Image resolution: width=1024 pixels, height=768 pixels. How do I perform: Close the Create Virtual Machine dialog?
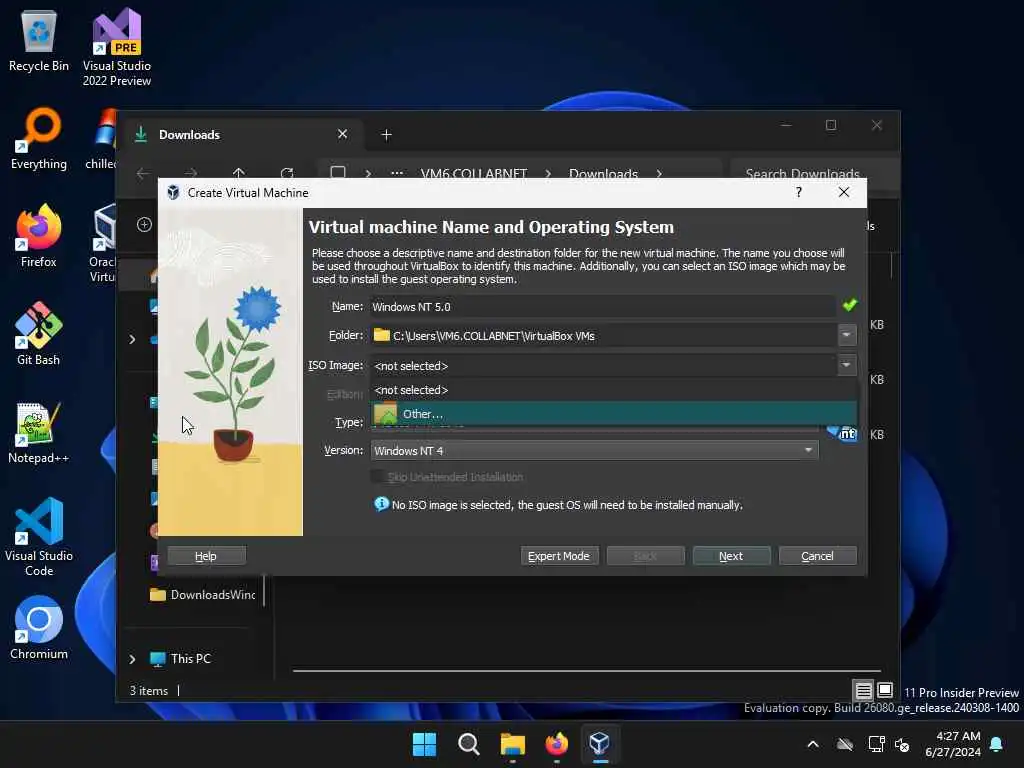pos(844,192)
